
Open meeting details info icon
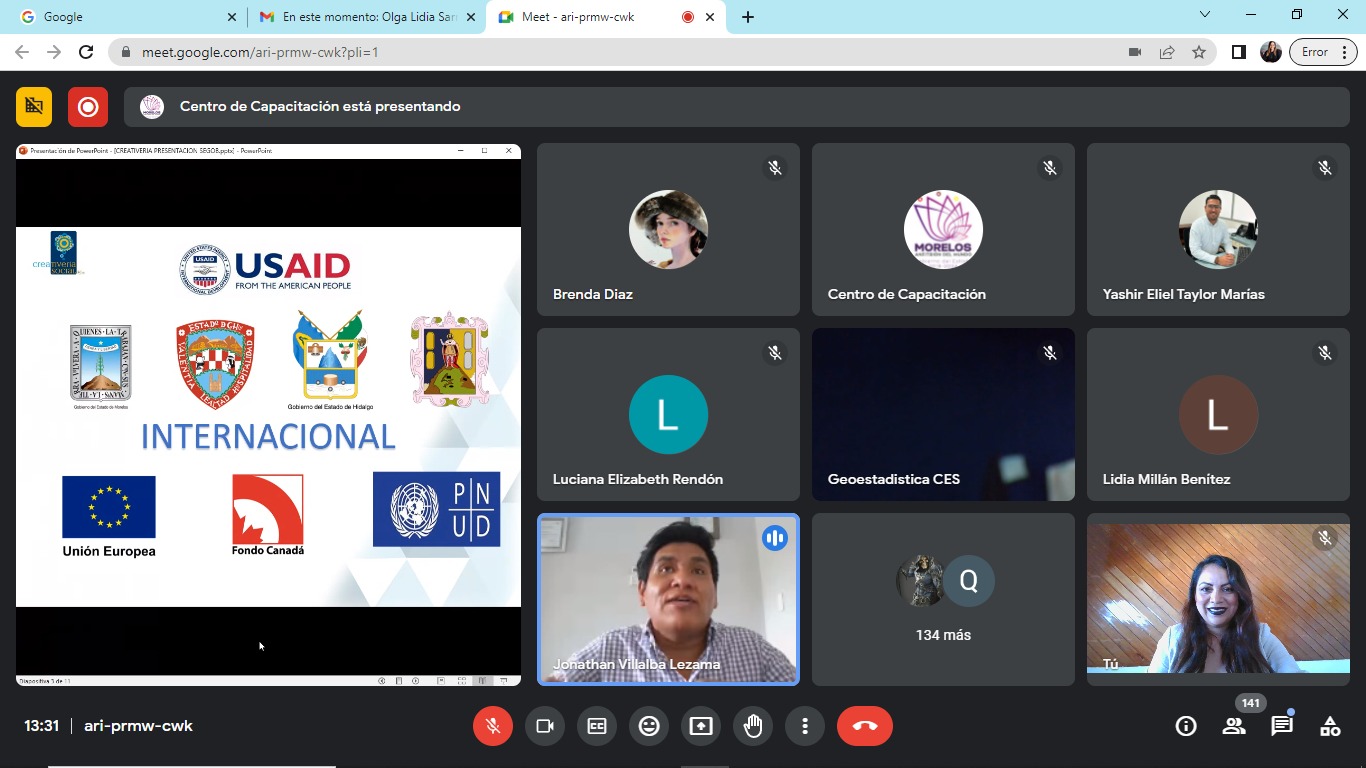1186,726
